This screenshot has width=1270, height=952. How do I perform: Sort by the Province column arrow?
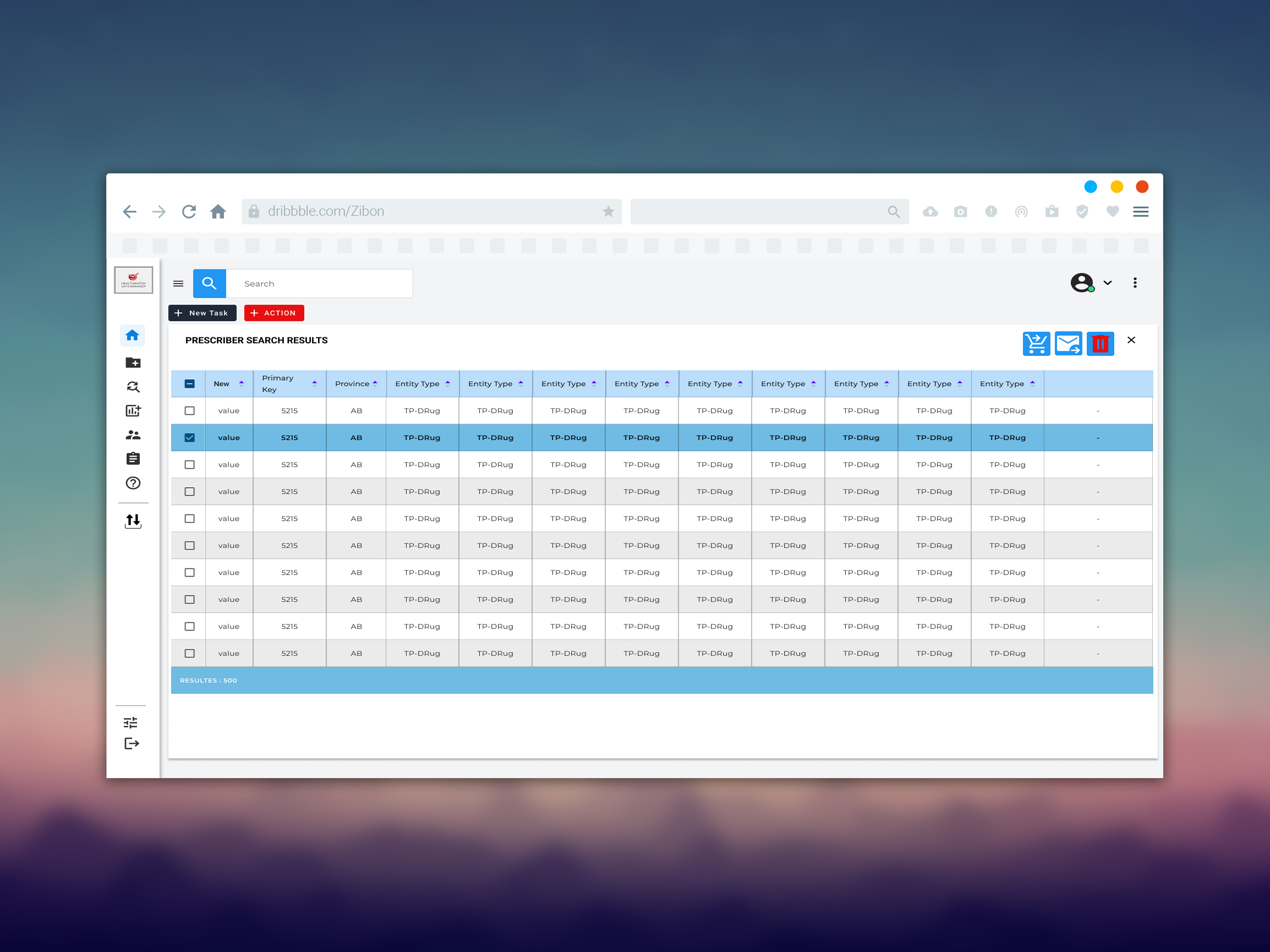click(375, 384)
